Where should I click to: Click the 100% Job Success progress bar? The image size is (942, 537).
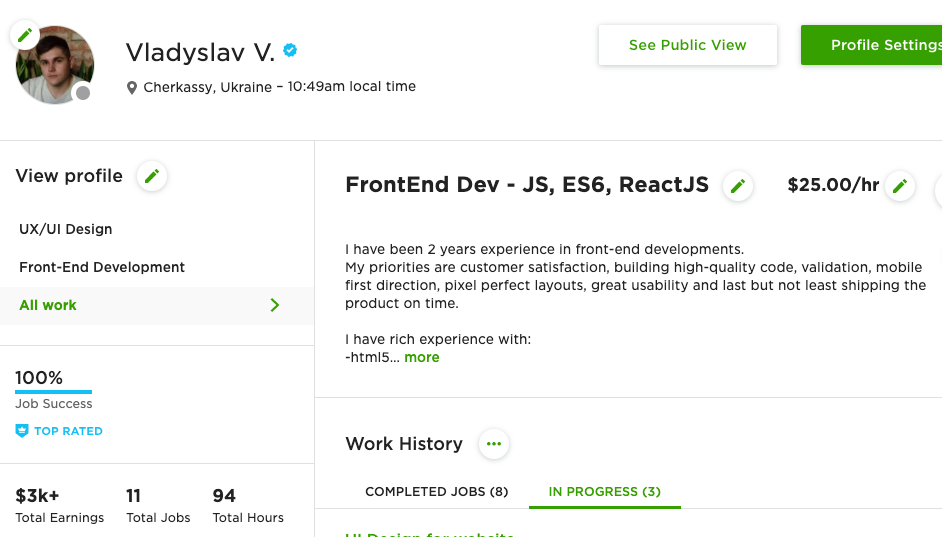point(53,392)
